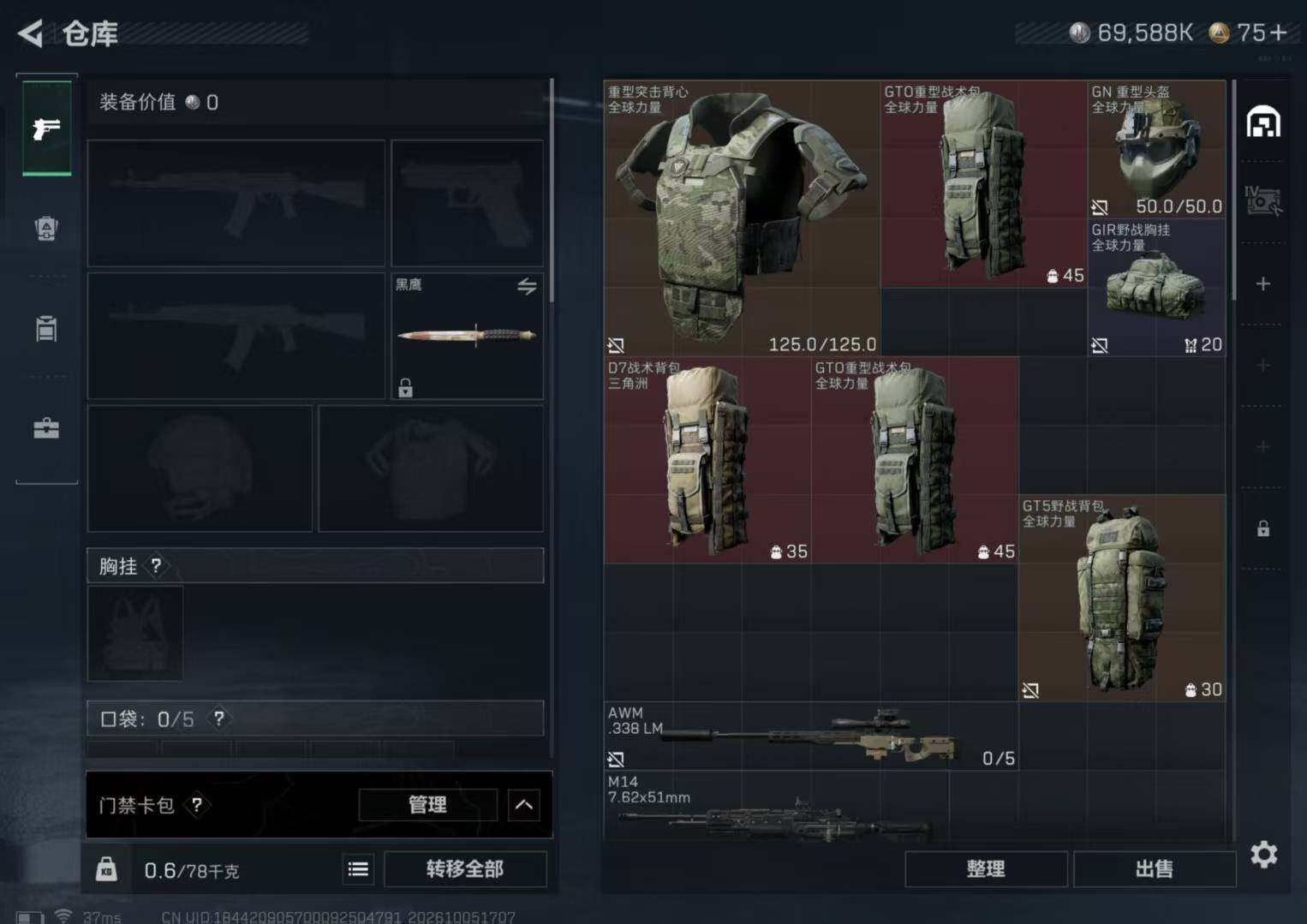Show help for 胸挂 chest rig section

[155, 566]
